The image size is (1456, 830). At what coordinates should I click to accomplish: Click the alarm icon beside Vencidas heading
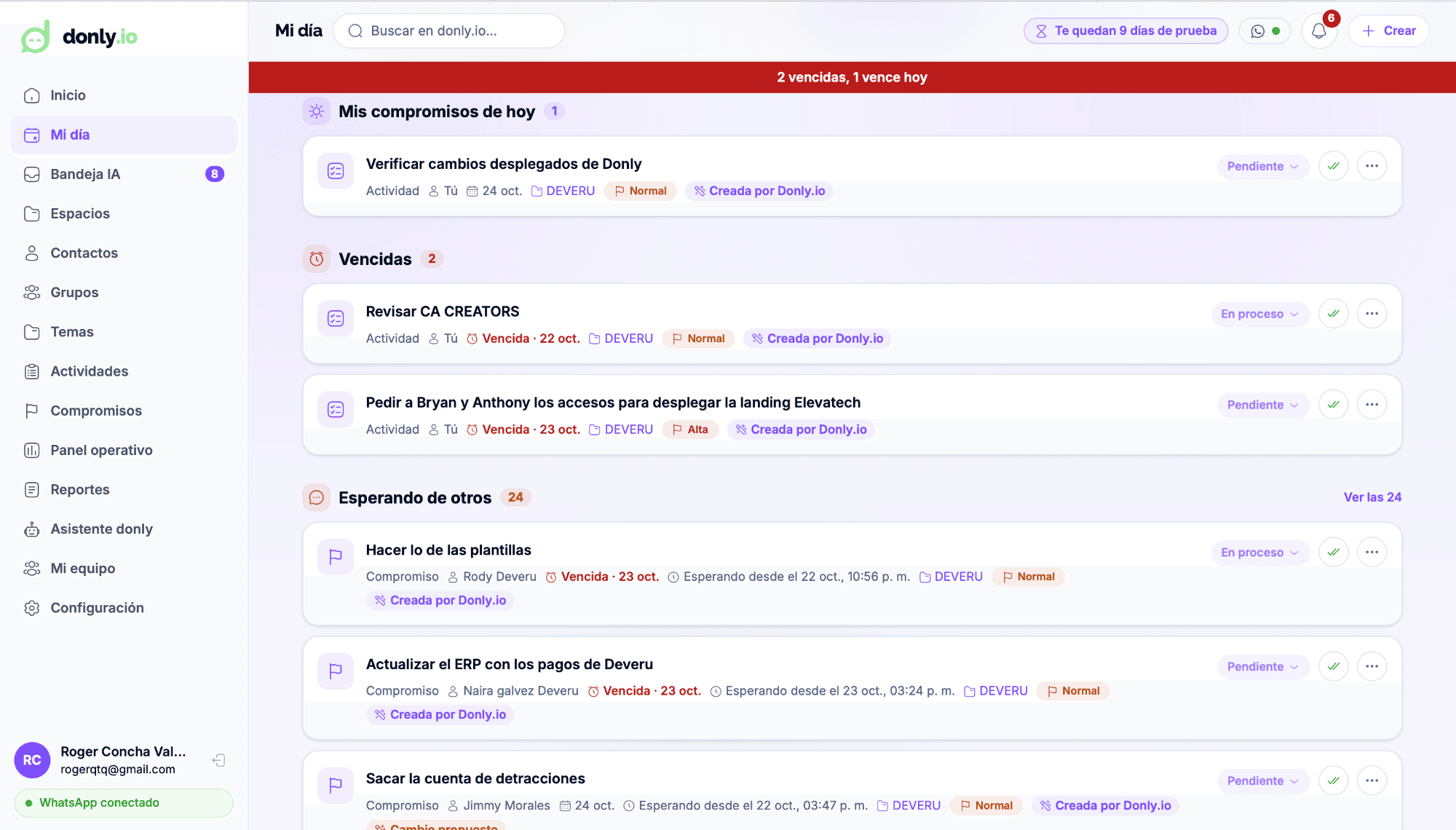coord(317,258)
